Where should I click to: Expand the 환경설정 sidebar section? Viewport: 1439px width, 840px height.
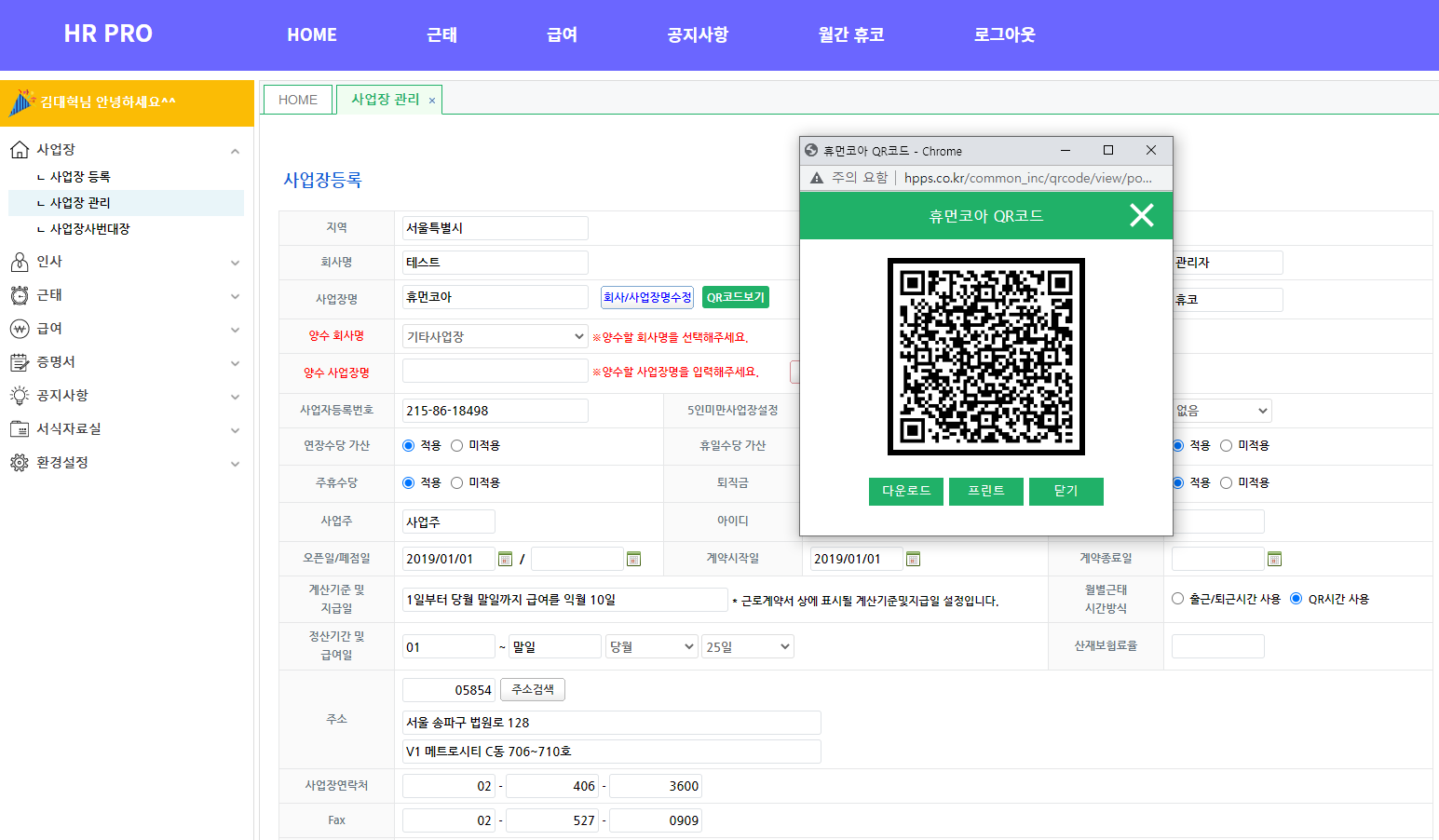click(235, 464)
